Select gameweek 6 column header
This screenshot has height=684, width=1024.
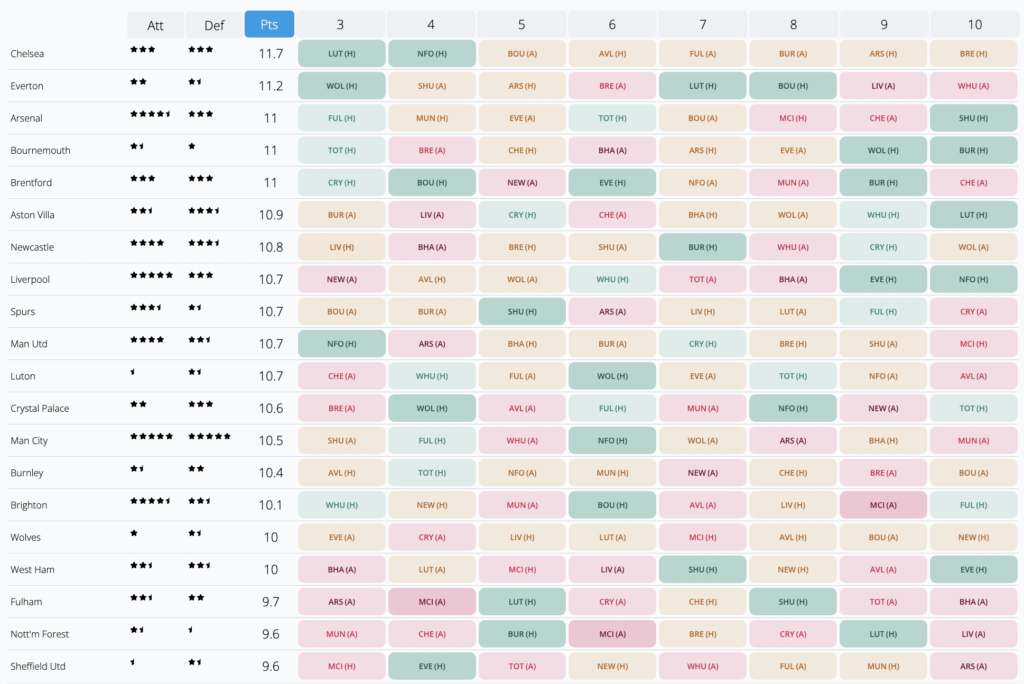(612, 24)
